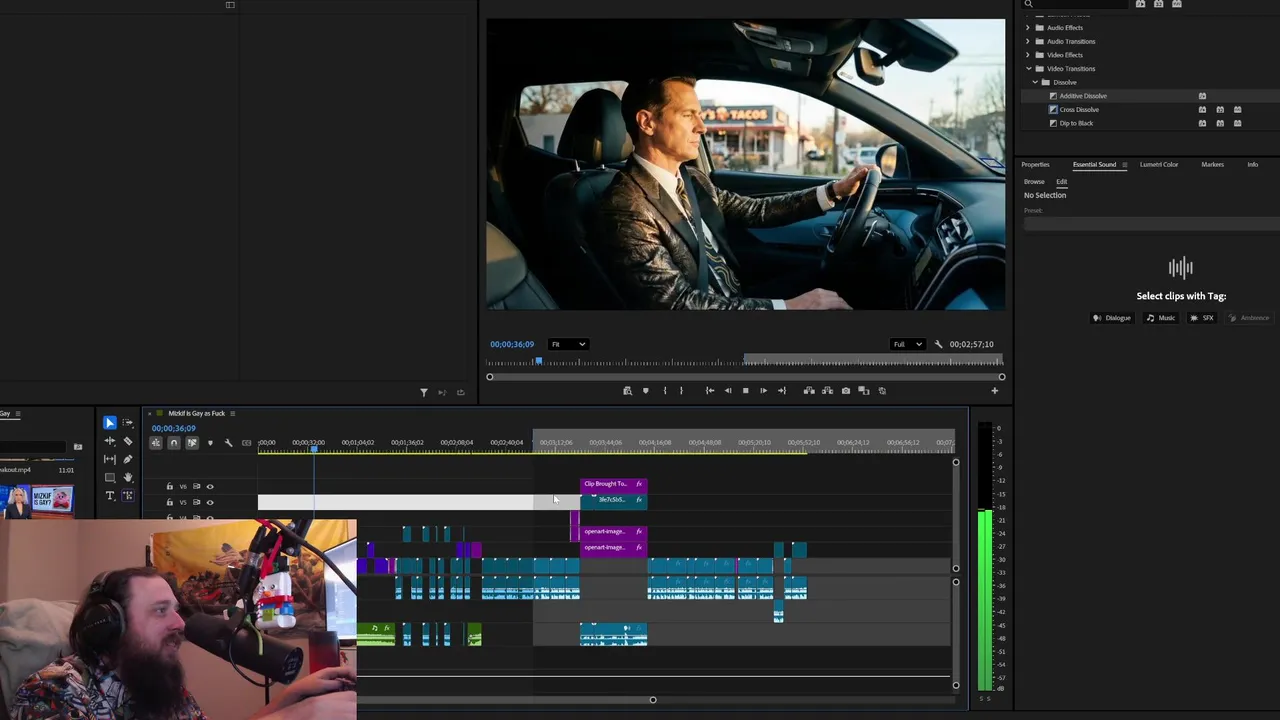Open timeline display settings wrench
This screenshot has height=720, width=1280.
pos(228,443)
